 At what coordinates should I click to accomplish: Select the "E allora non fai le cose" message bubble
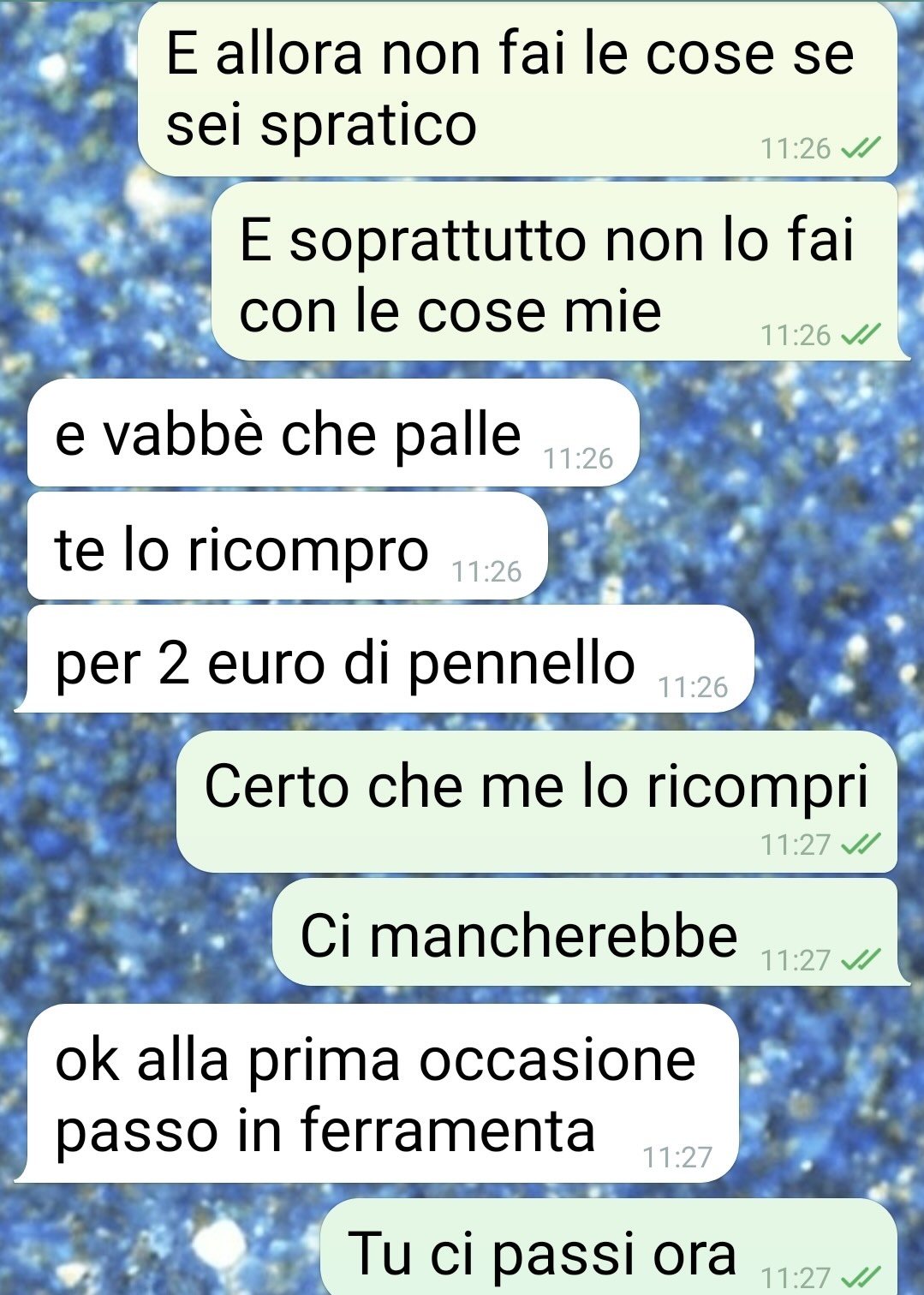[517, 89]
